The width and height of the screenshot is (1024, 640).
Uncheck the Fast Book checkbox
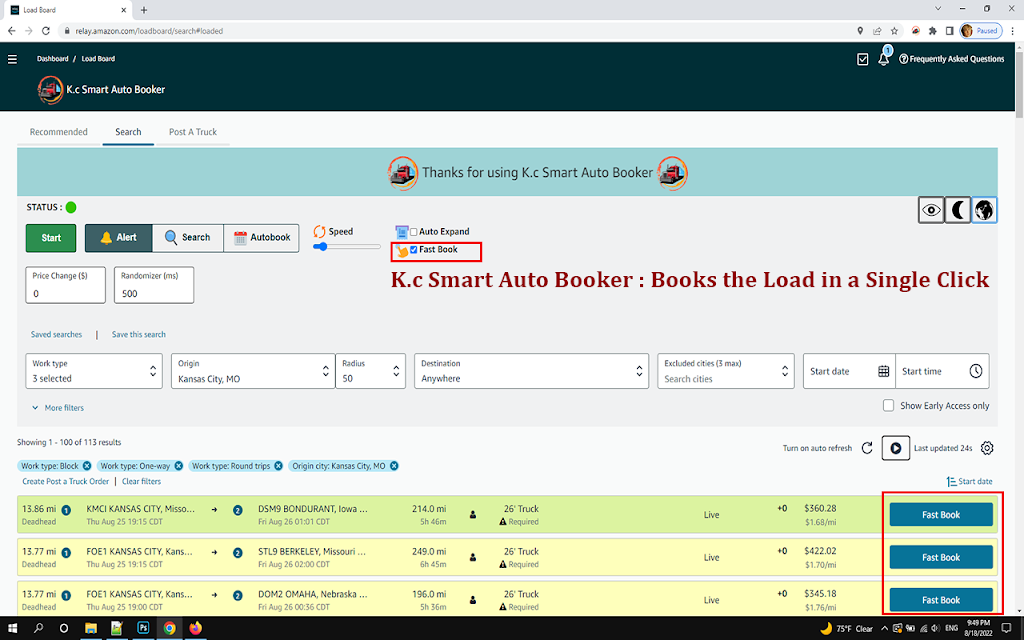click(414, 249)
